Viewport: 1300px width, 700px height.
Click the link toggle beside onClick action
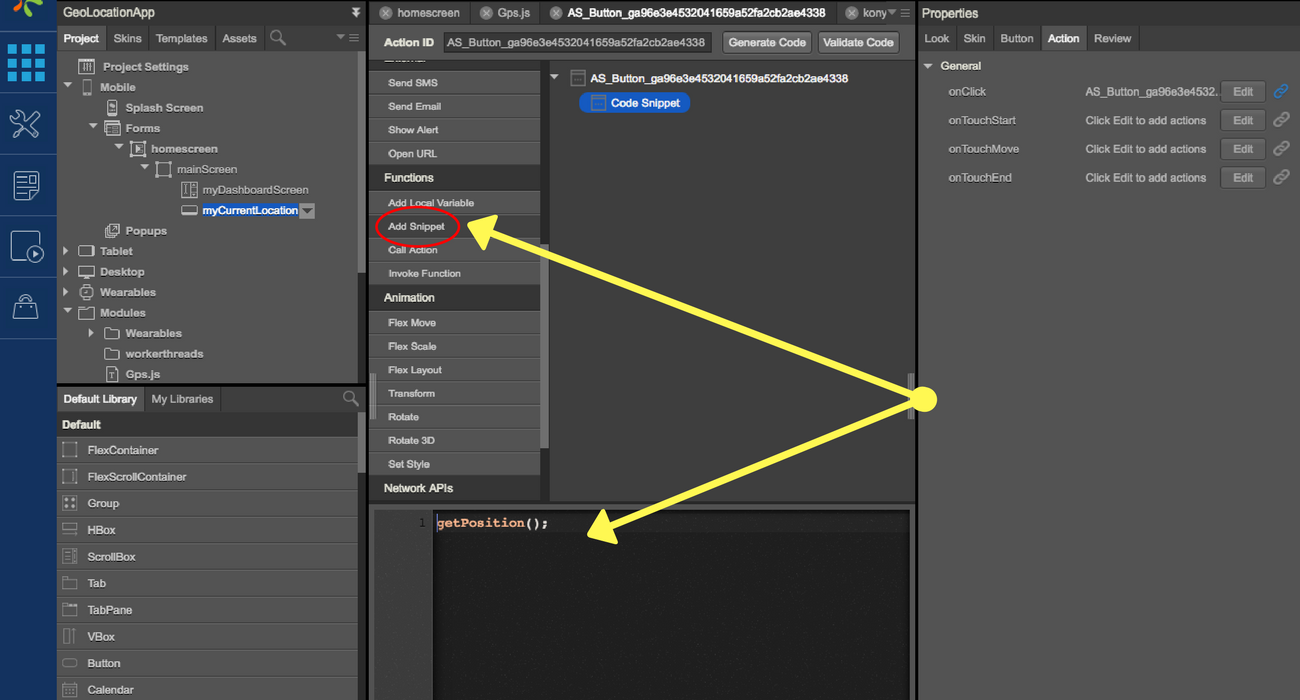(x=1282, y=91)
